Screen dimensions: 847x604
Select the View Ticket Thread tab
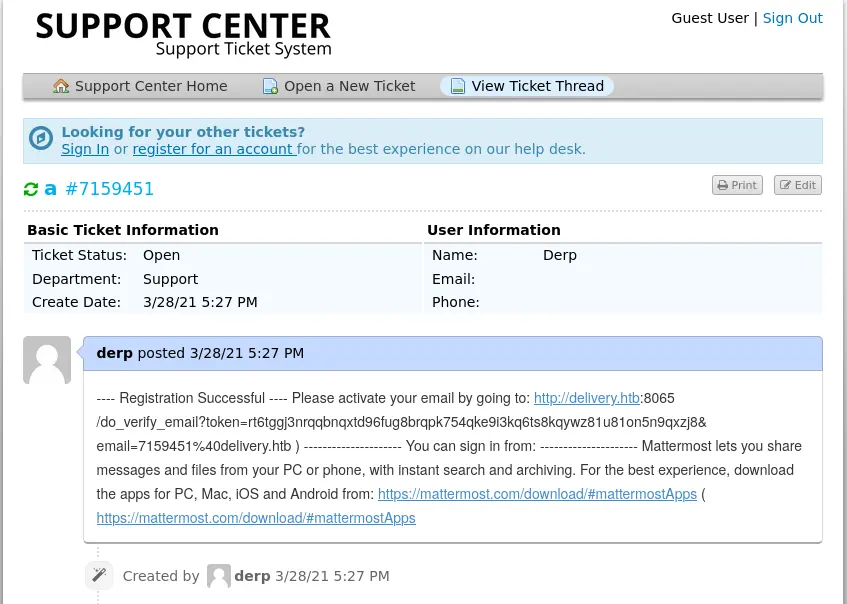pos(537,86)
